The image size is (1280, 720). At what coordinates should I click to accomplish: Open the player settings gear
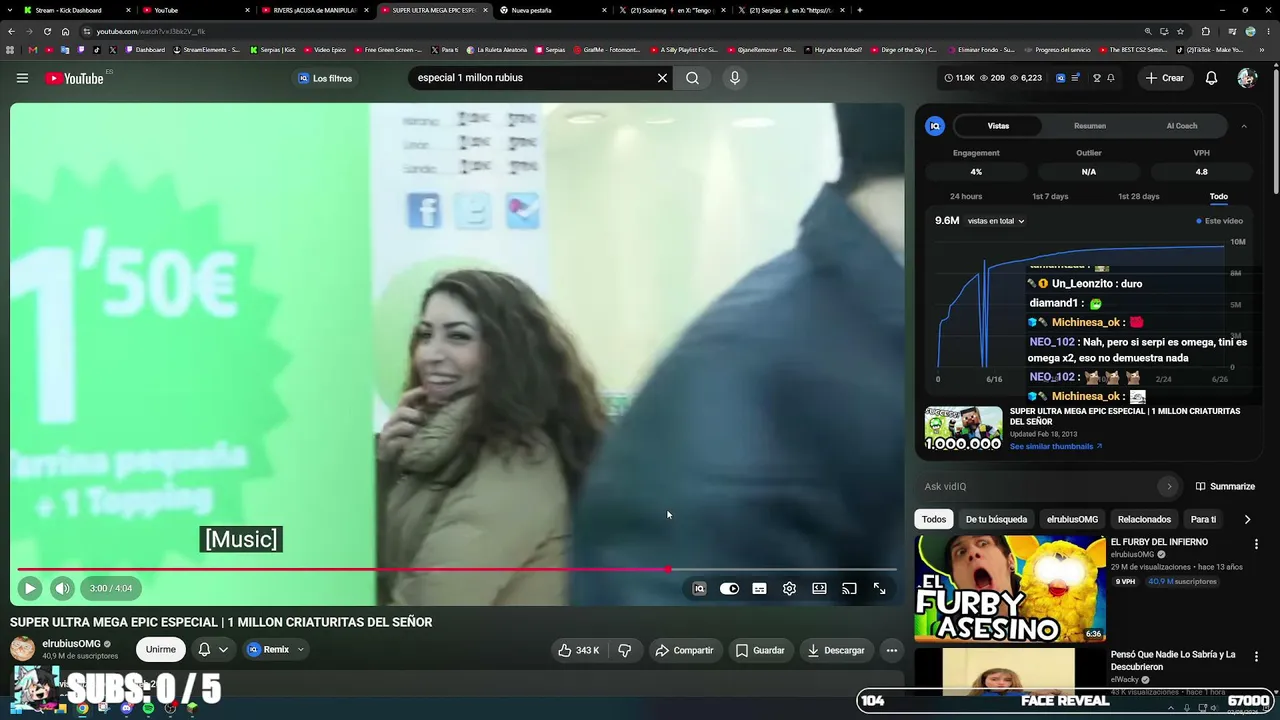click(x=789, y=589)
